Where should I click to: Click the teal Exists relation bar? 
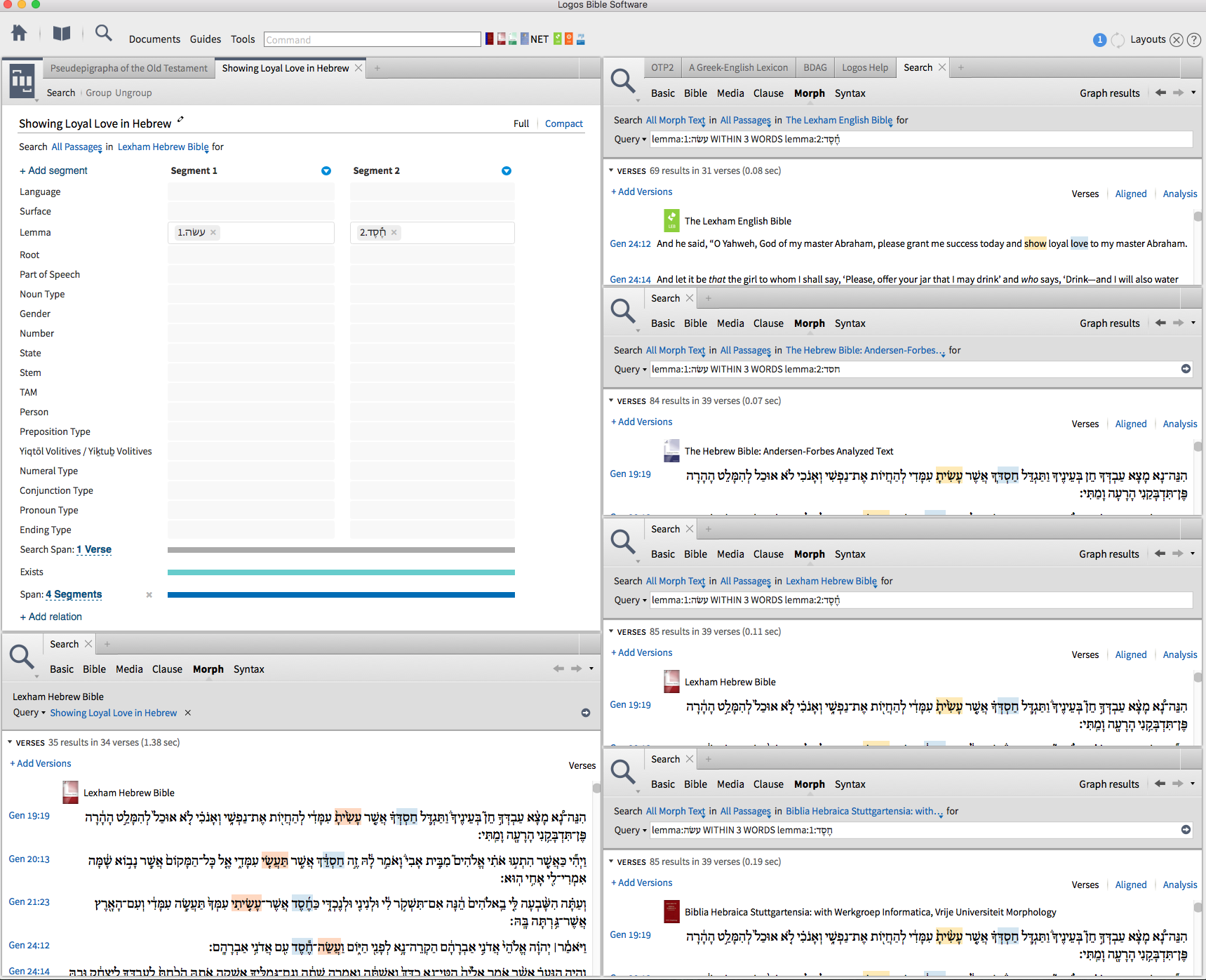[341, 572]
